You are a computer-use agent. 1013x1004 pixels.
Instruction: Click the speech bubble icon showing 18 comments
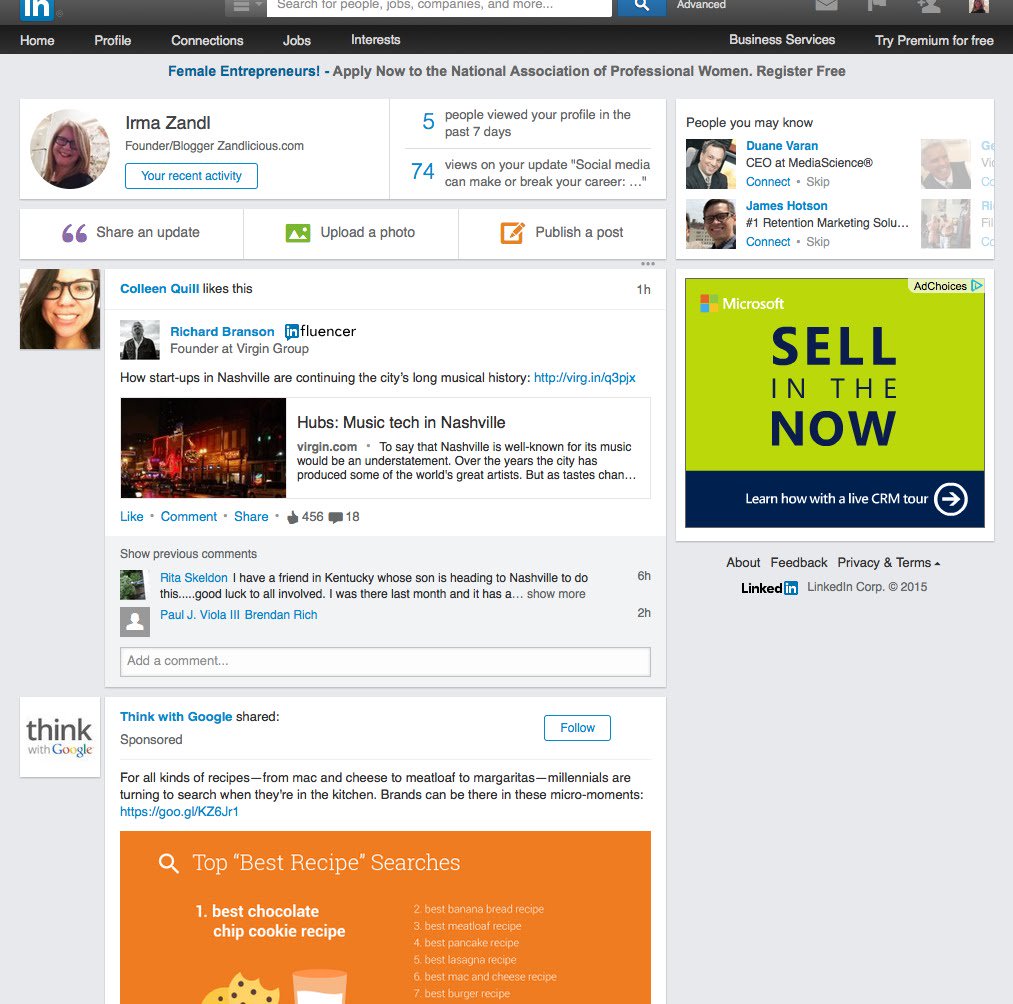tap(335, 517)
